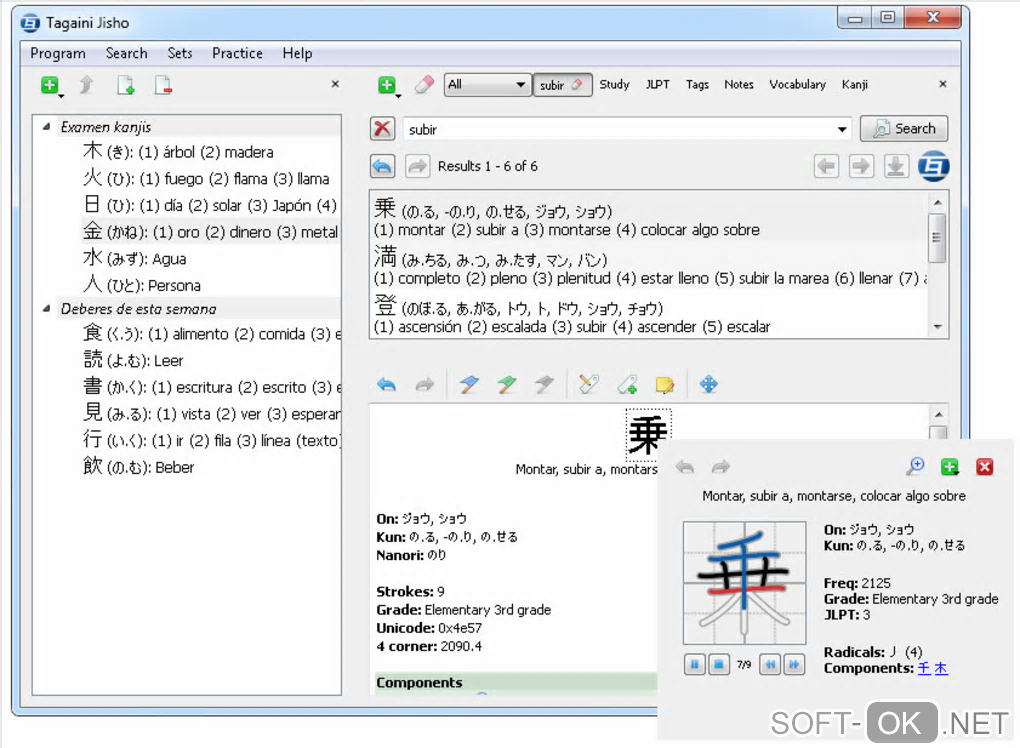Click the subir search text field
Viewport: 1020px width, 748px height.
(x=619, y=129)
